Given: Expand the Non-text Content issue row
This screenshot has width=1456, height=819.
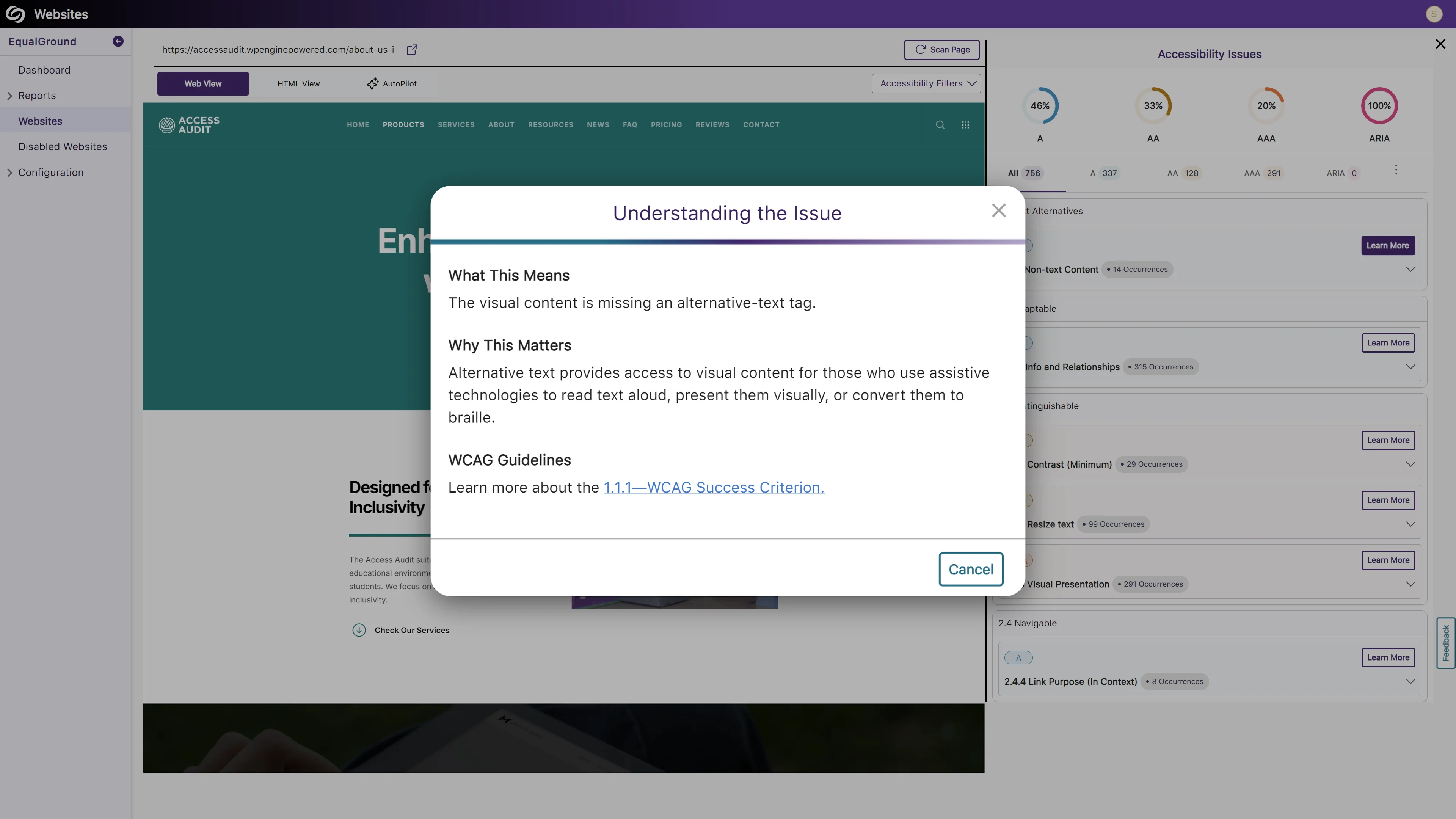Looking at the screenshot, I should 1410,270.
